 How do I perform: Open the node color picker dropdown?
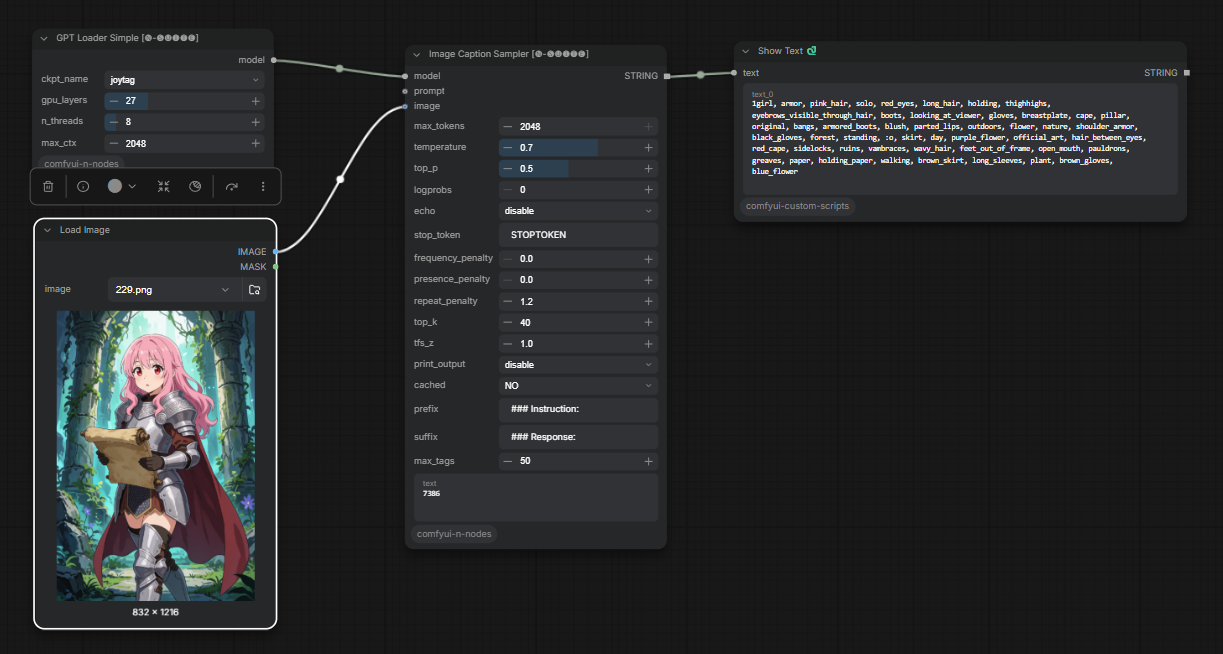tap(122, 186)
